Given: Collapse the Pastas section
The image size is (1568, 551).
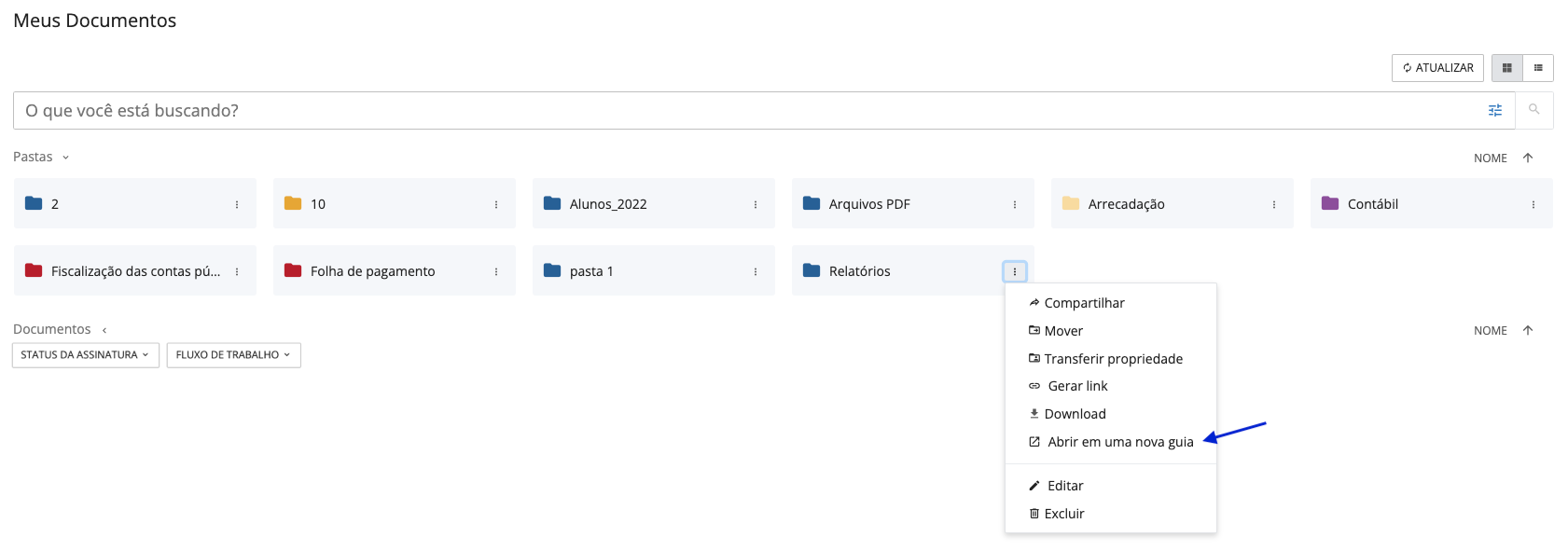Looking at the screenshot, I should point(65,158).
